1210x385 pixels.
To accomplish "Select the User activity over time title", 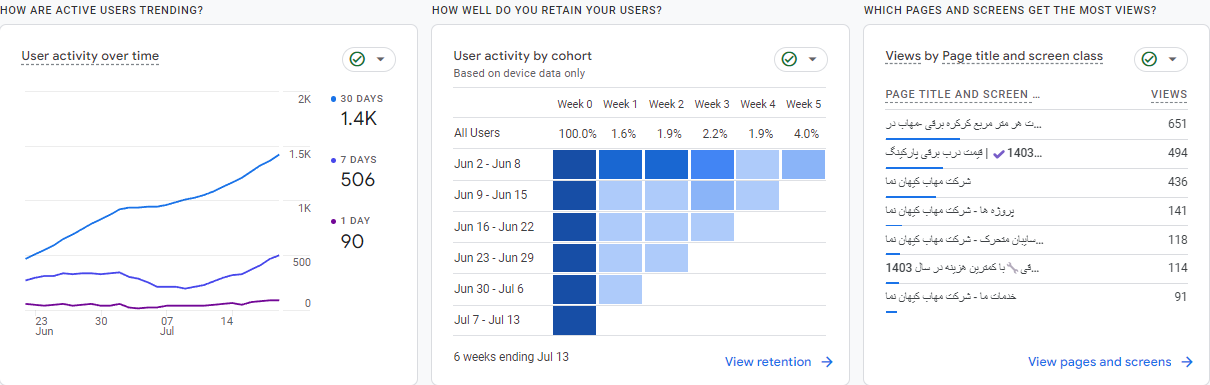I will point(90,56).
